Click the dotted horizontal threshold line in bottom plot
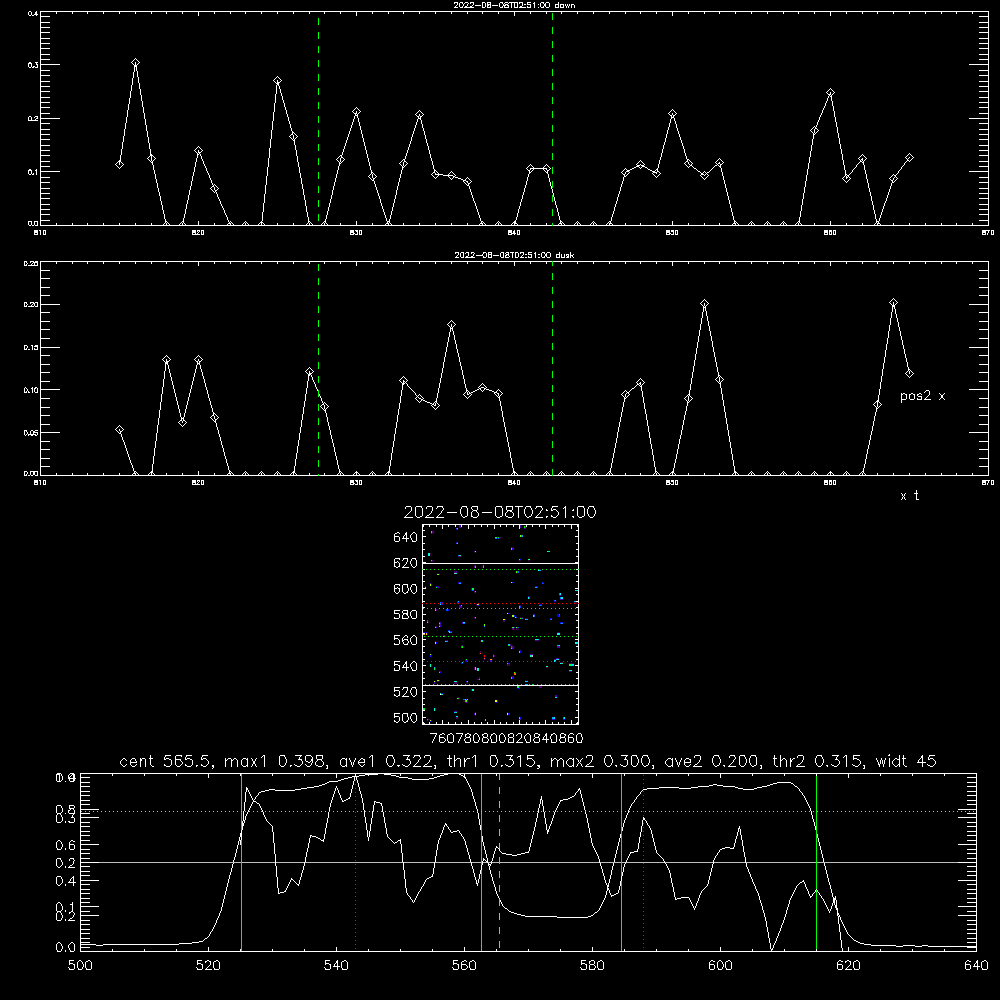Screen dimensions: 1000x1000 (528, 812)
